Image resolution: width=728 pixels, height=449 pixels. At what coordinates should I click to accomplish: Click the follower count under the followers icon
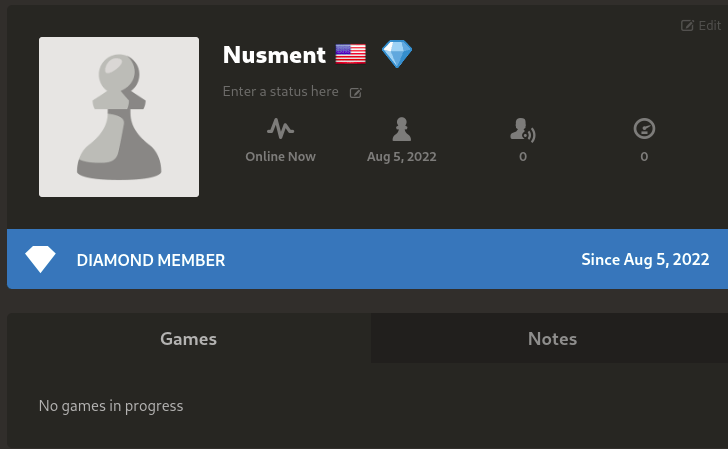click(x=523, y=157)
